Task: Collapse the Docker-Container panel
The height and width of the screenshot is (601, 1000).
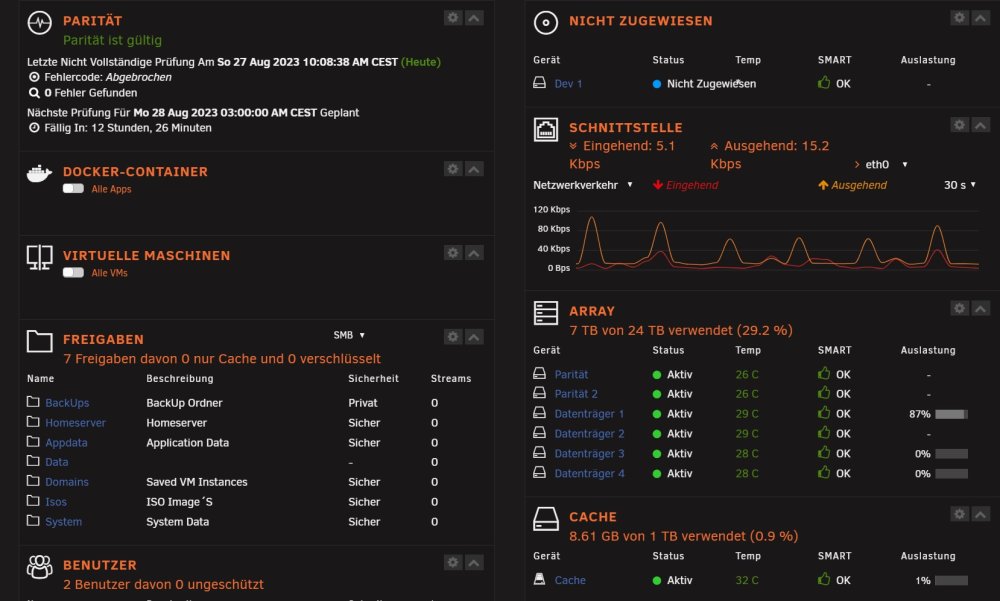Action: (x=474, y=169)
